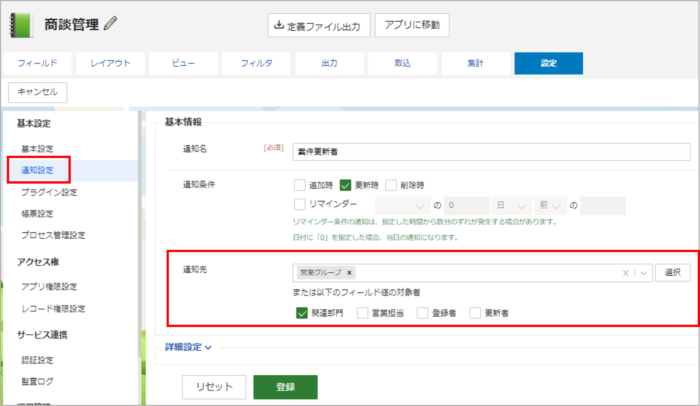Open プラグイン設定 in the sidebar

point(49,192)
